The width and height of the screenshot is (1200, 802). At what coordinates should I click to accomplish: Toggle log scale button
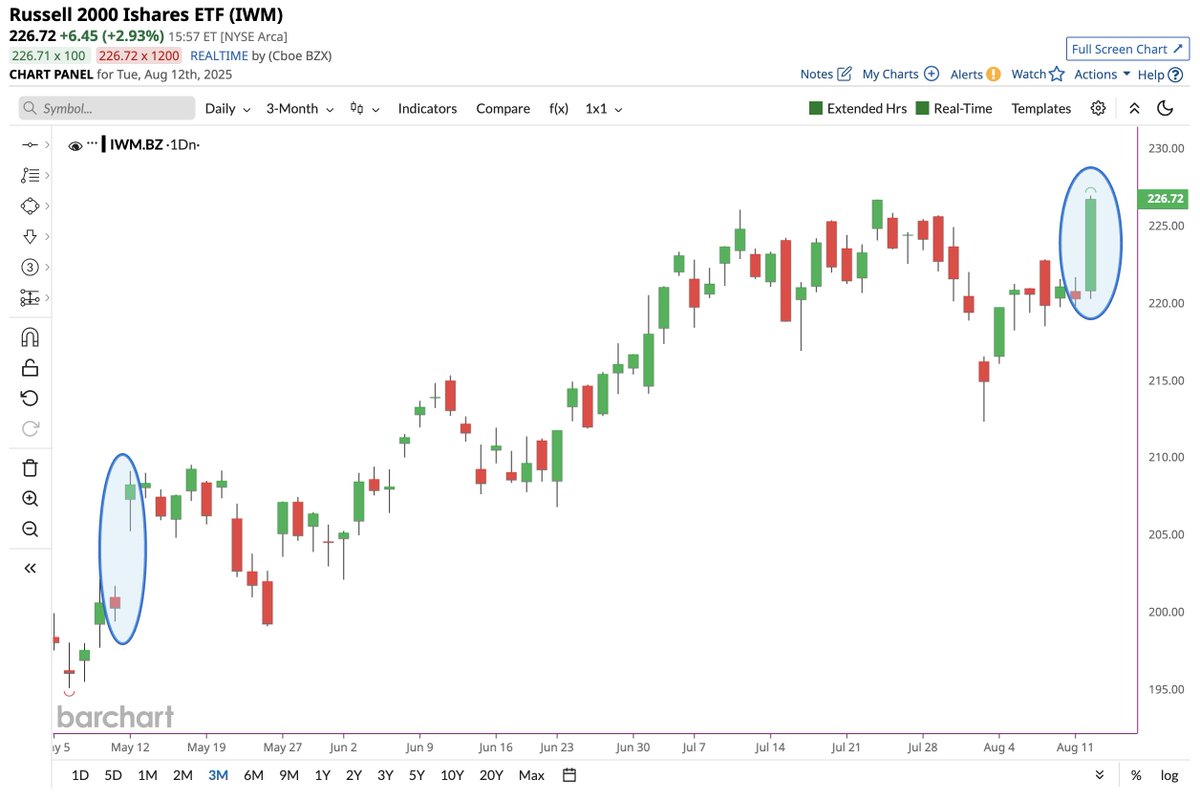[x=1169, y=775]
